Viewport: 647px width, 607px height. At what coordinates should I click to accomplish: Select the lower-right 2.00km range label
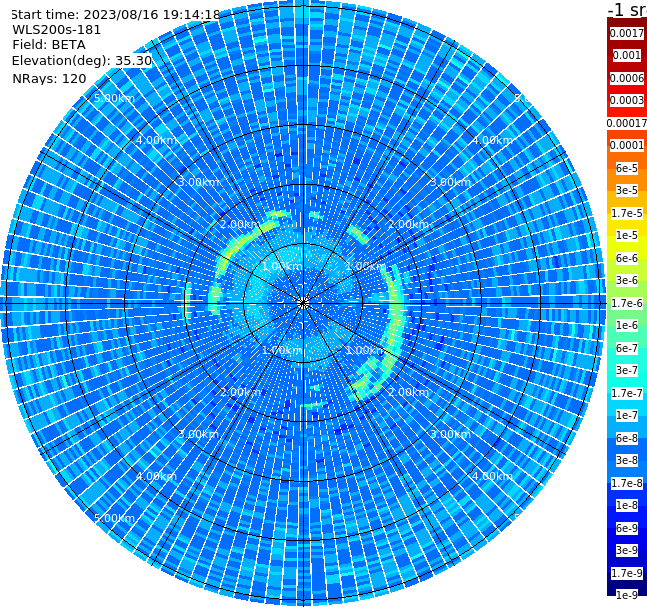tap(409, 392)
